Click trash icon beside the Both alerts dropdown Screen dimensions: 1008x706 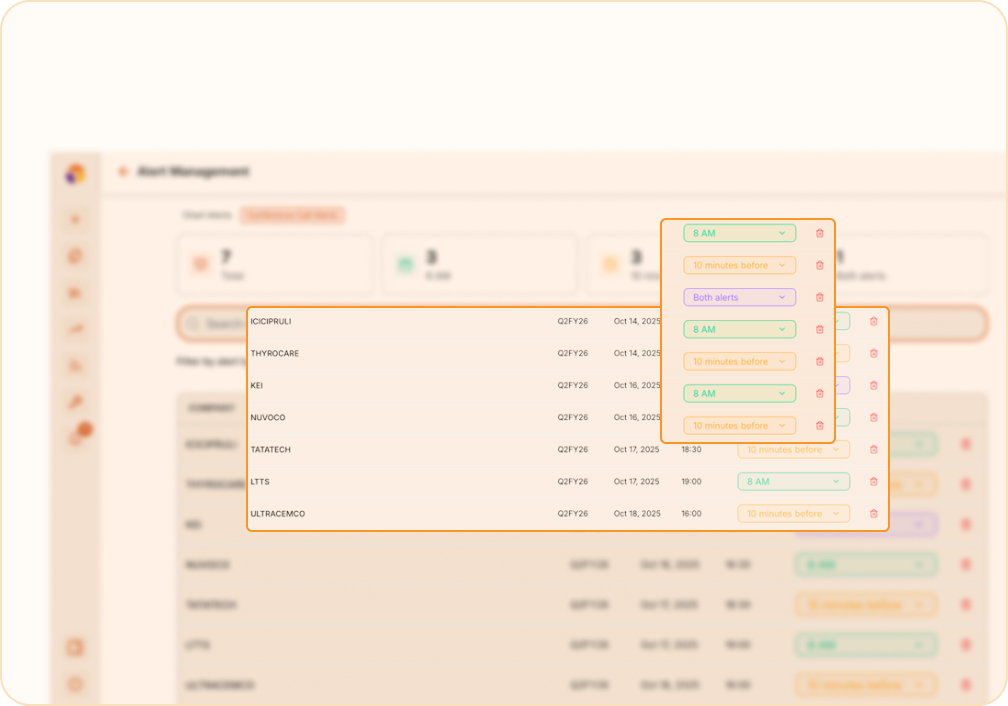pos(819,297)
